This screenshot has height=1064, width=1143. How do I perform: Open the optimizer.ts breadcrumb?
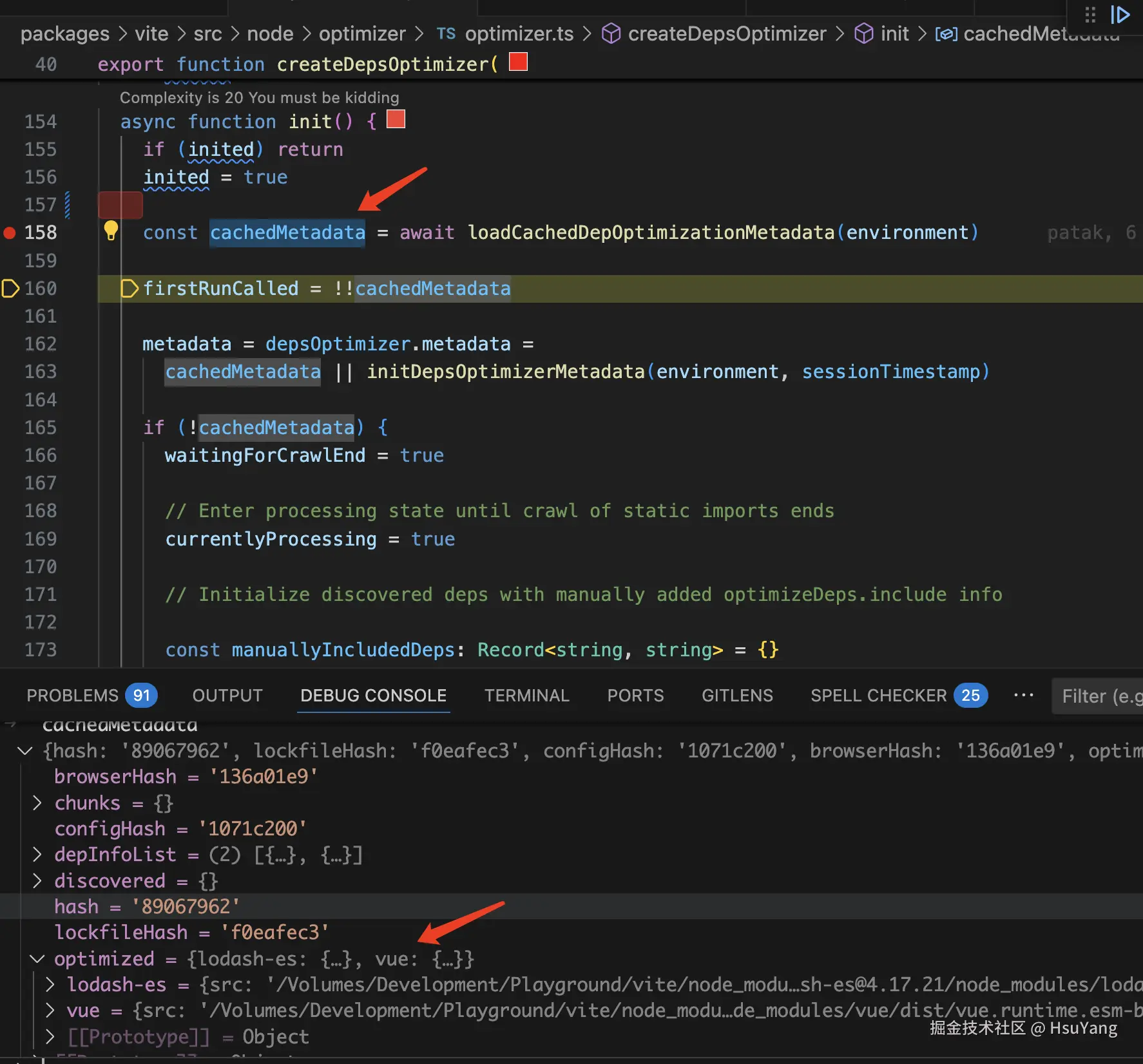click(x=519, y=33)
